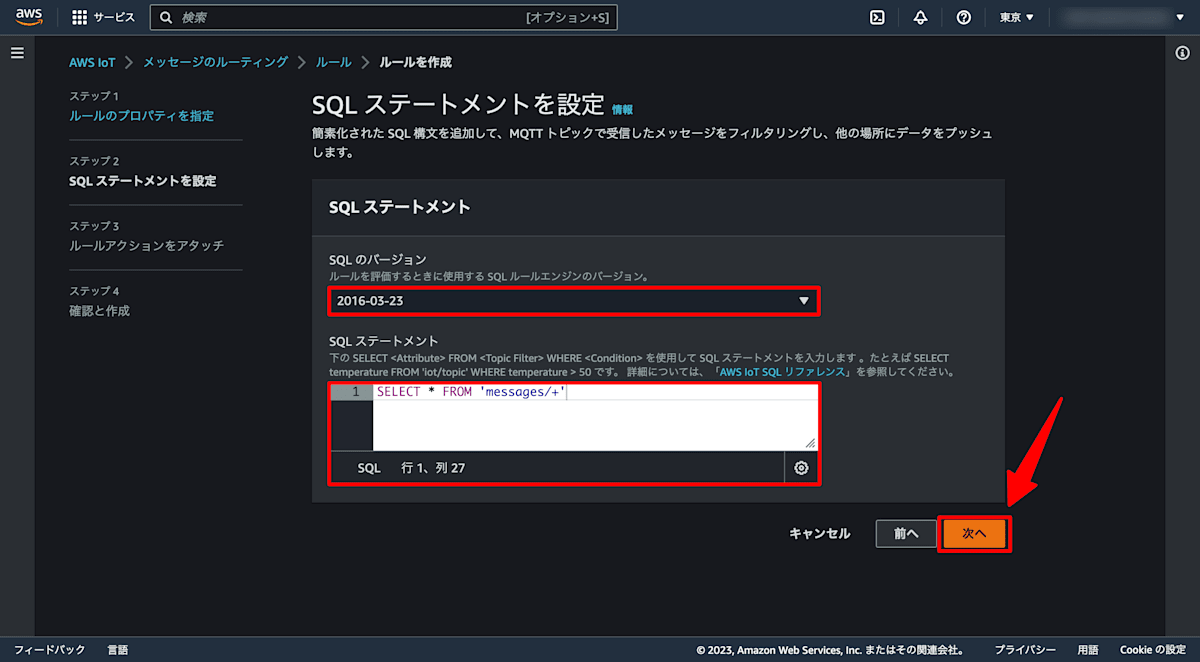The height and width of the screenshot is (662, 1200).
Task: Open プライバシー footer link
Action: tap(1025, 650)
